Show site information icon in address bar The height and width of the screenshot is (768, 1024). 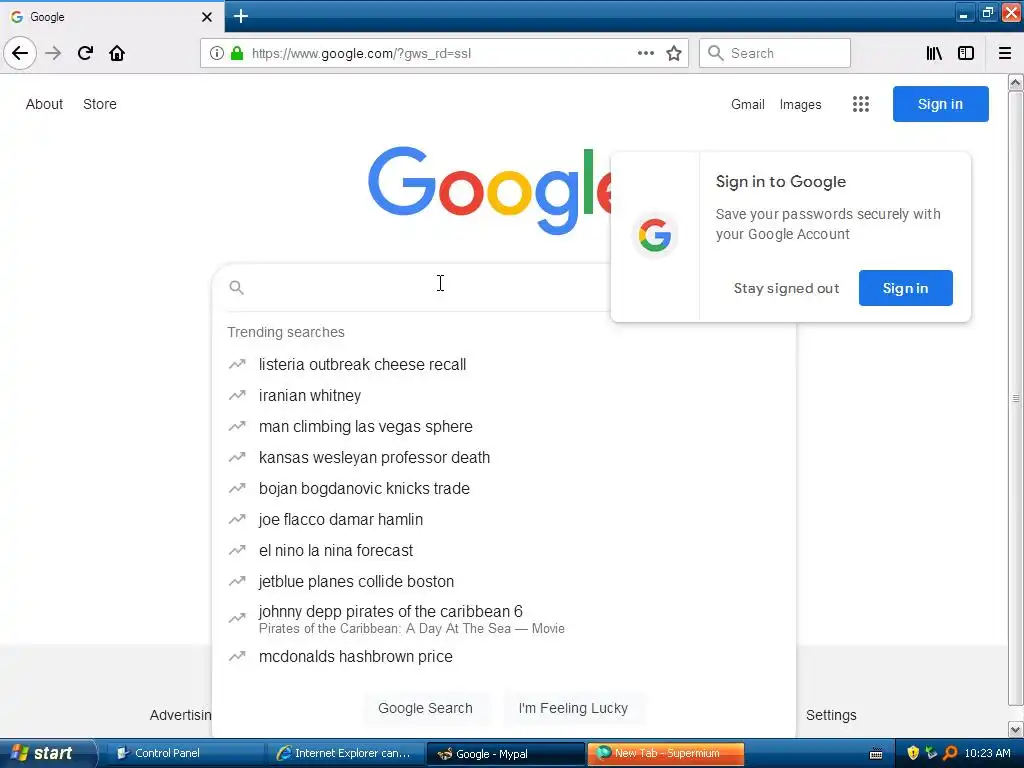click(x=217, y=53)
